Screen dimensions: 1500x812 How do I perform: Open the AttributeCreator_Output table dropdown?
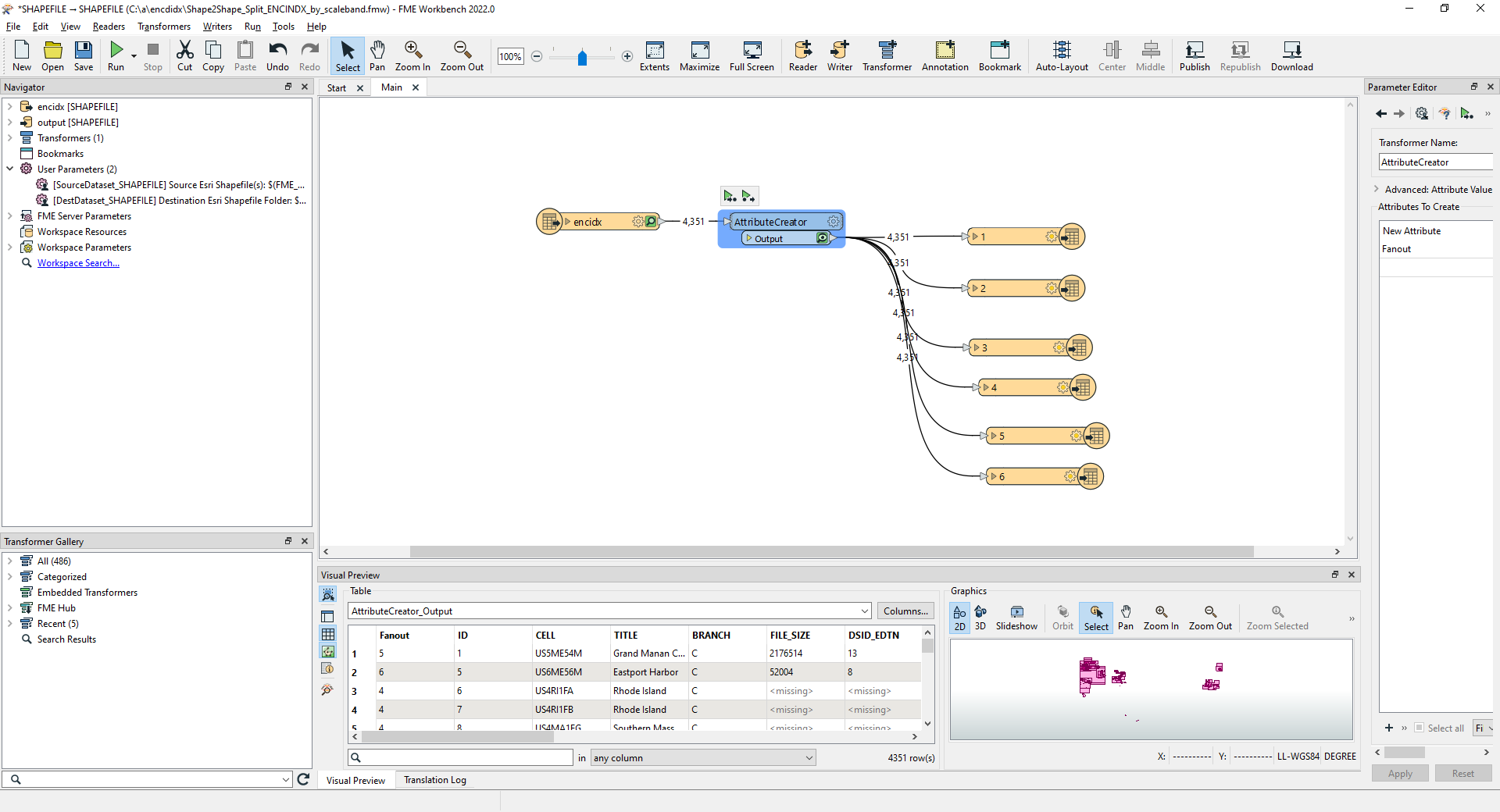point(864,611)
